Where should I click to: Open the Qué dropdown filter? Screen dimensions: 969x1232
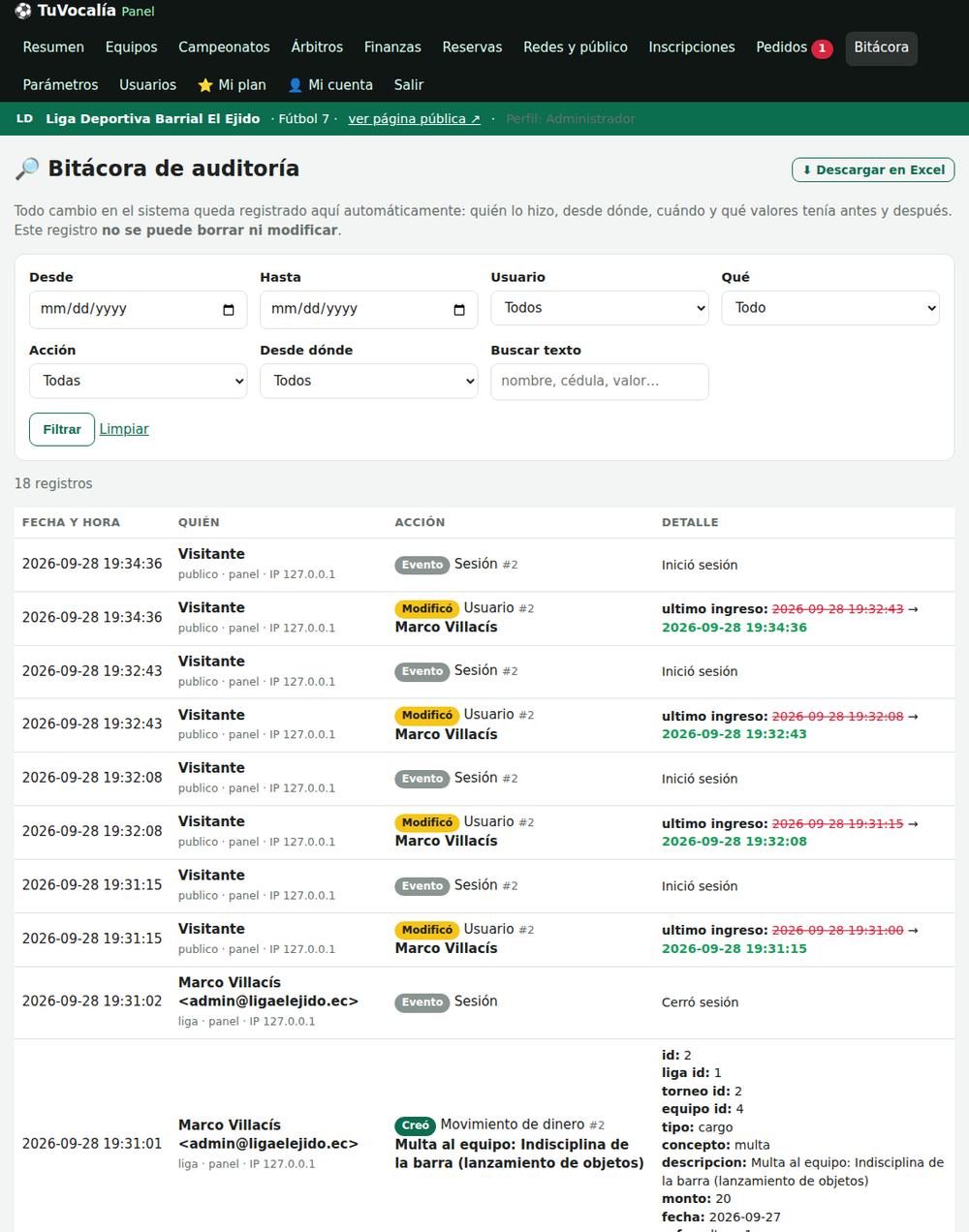click(830, 308)
